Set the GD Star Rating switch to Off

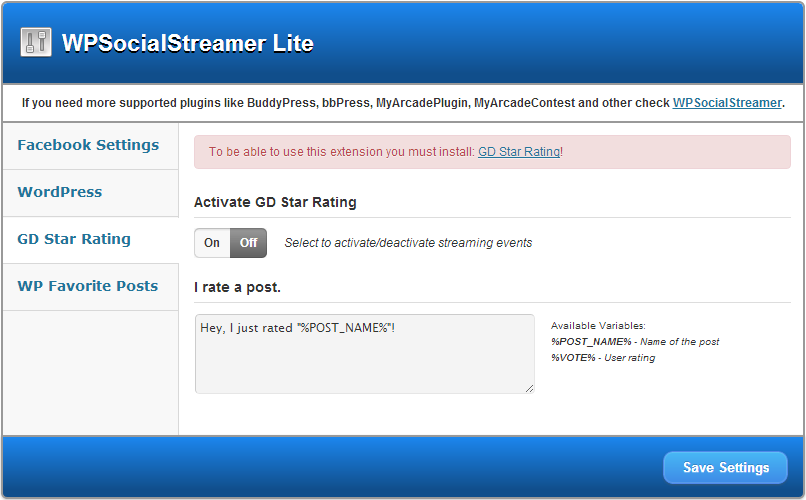coord(248,243)
